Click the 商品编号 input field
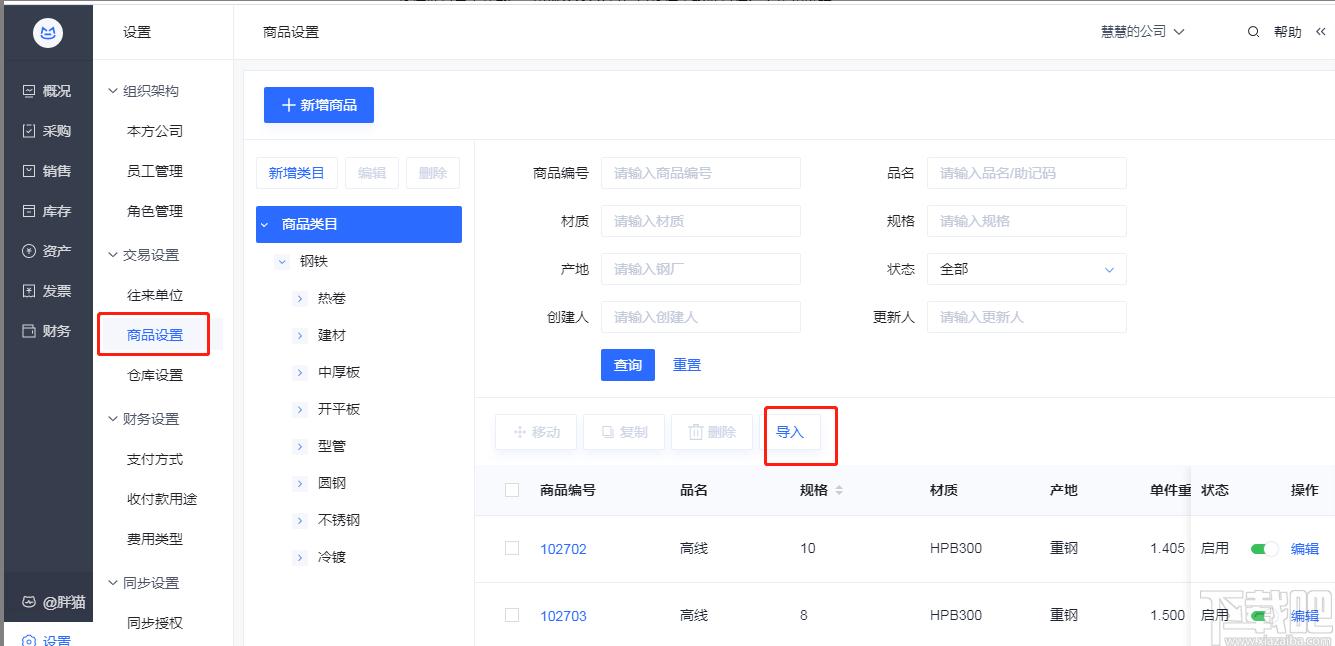The width and height of the screenshot is (1335, 646). pyautogui.click(x=700, y=173)
